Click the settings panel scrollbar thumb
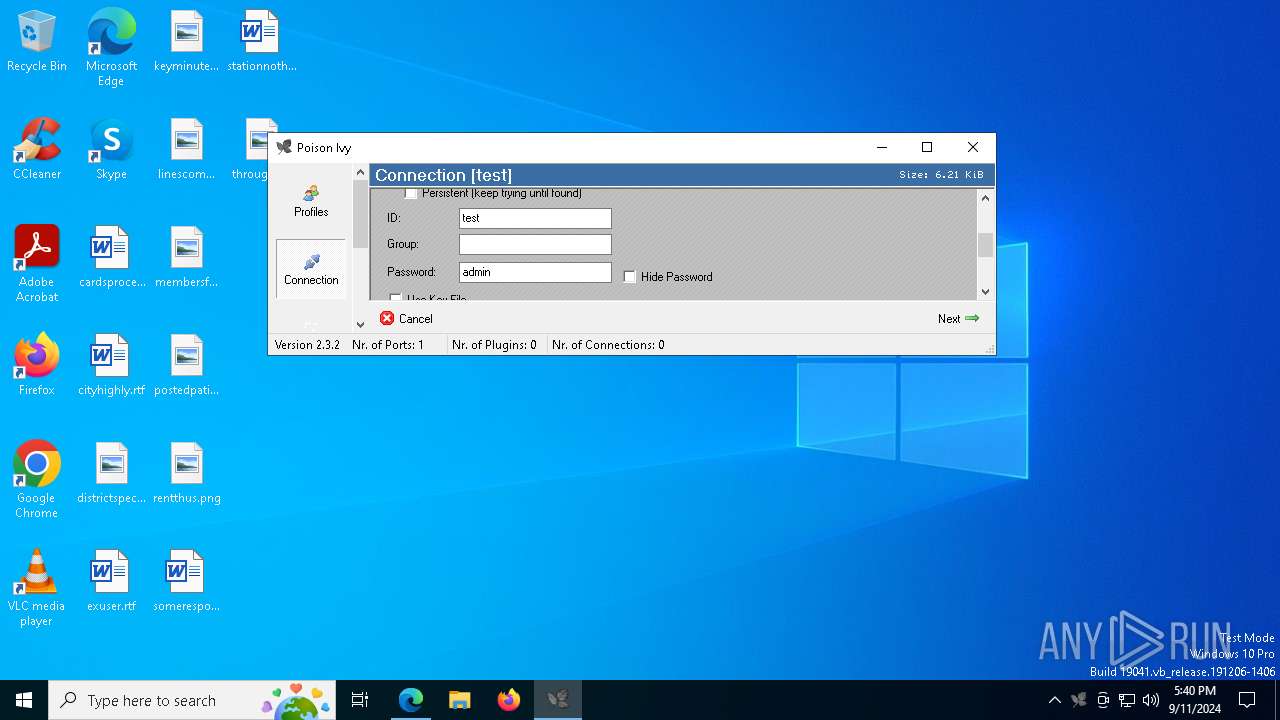This screenshot has width=1280, height=720. click(x=985, y=245)
